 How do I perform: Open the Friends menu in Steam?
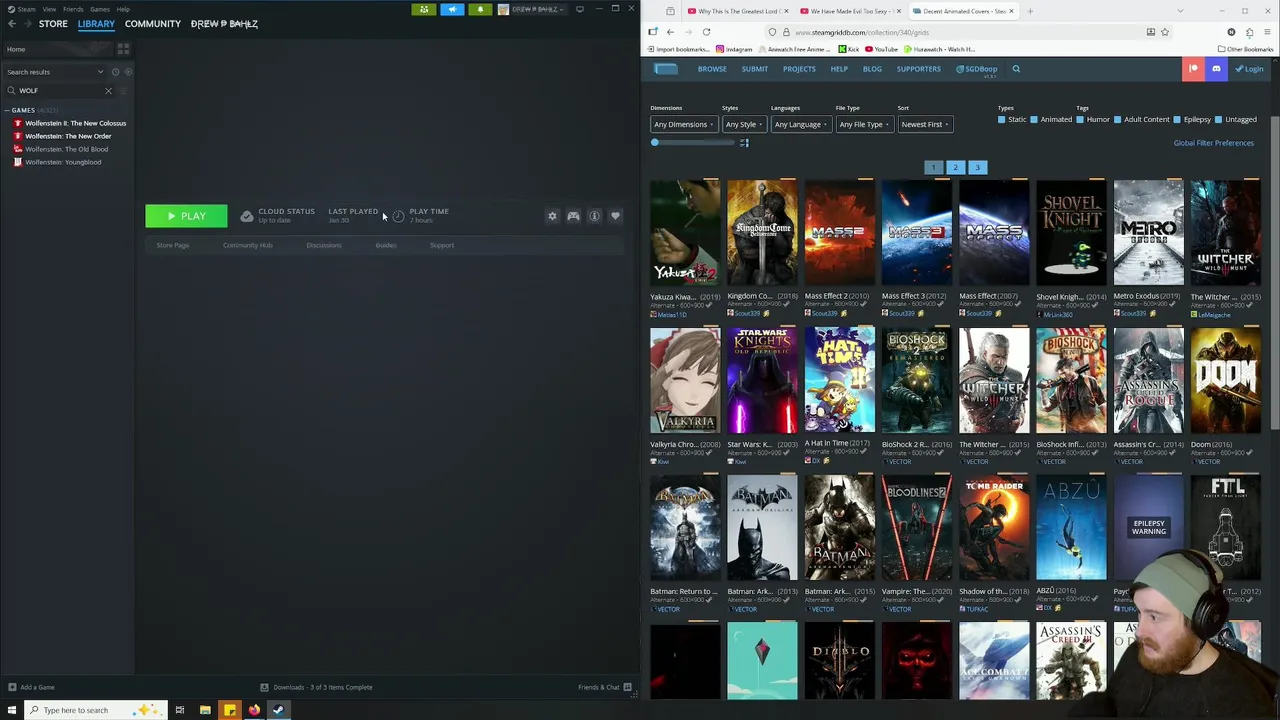tap(73, 9)
